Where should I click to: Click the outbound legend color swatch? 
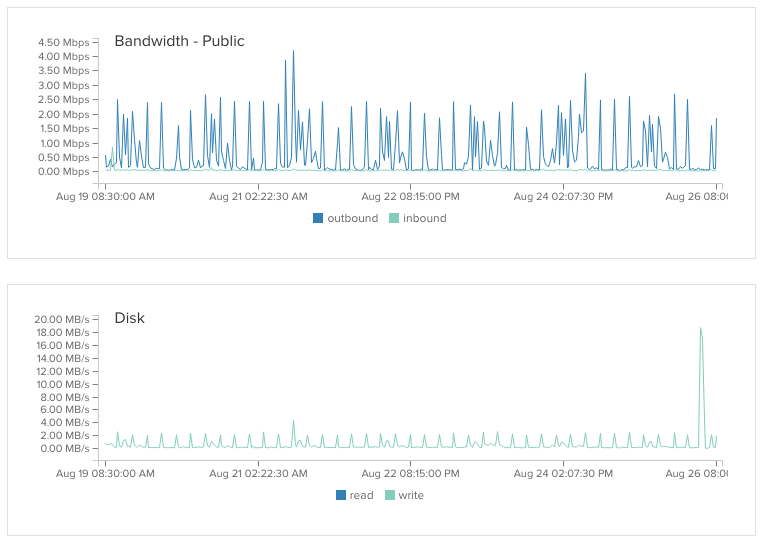point(318,218)
